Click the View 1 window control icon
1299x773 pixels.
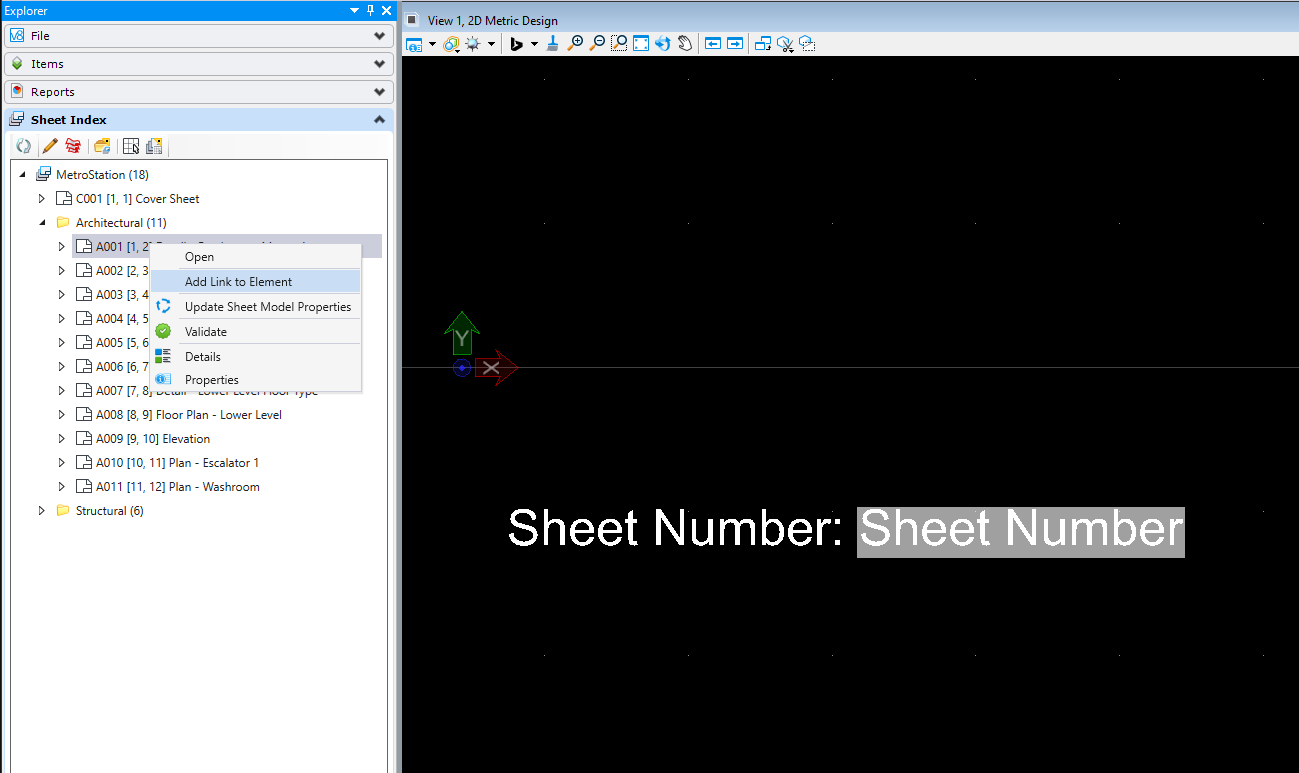(x=412, y=20)
